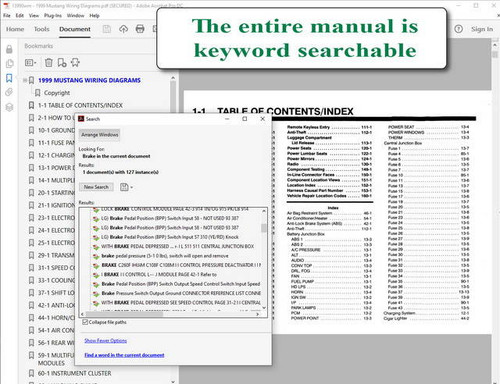Select the 11-1 FUSE bookmark
The width and height of the screenshot is (500, 384).
click(x=56, y=143)
